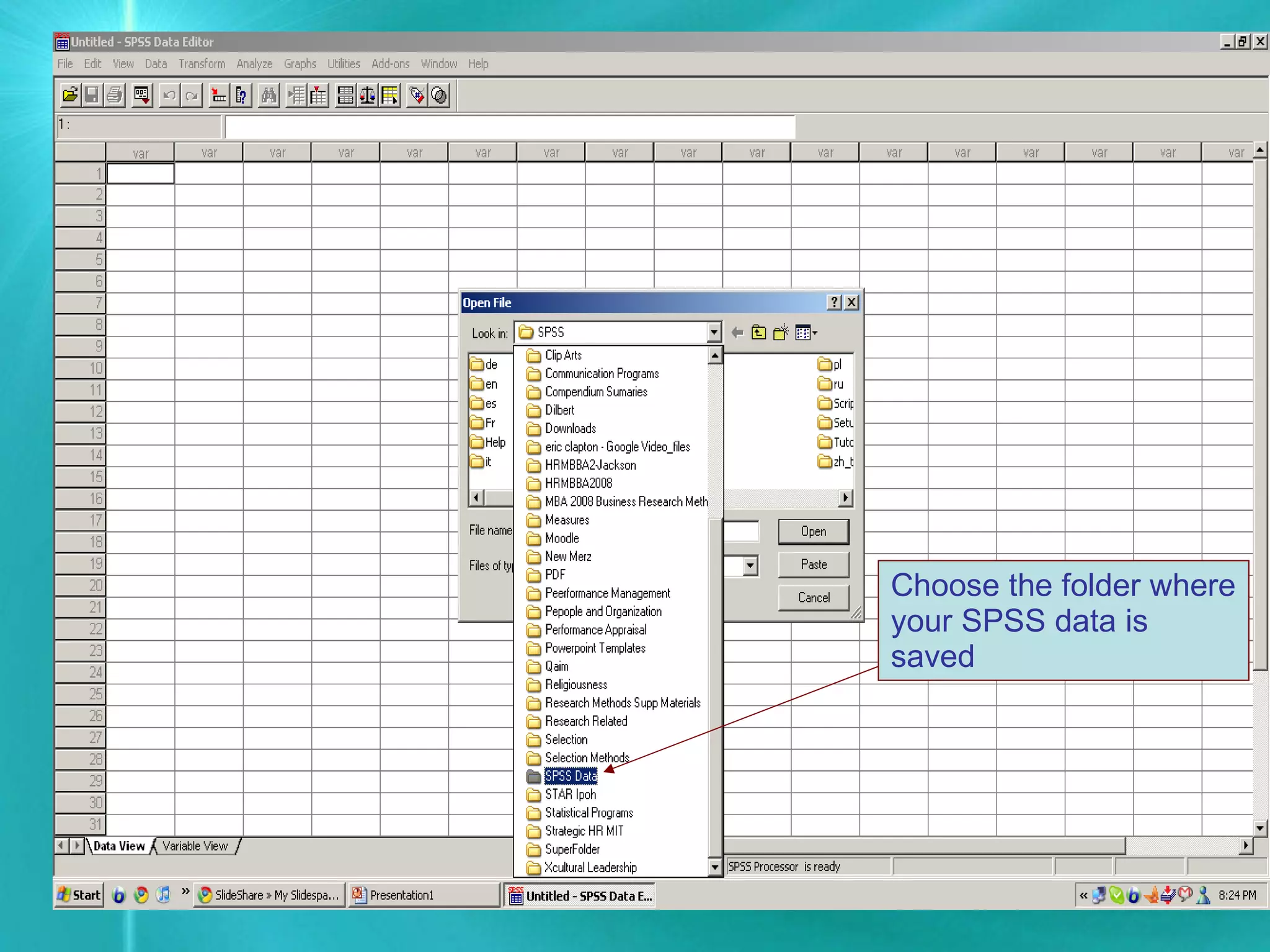Expand the Files of type dropdown arrow

750,565
